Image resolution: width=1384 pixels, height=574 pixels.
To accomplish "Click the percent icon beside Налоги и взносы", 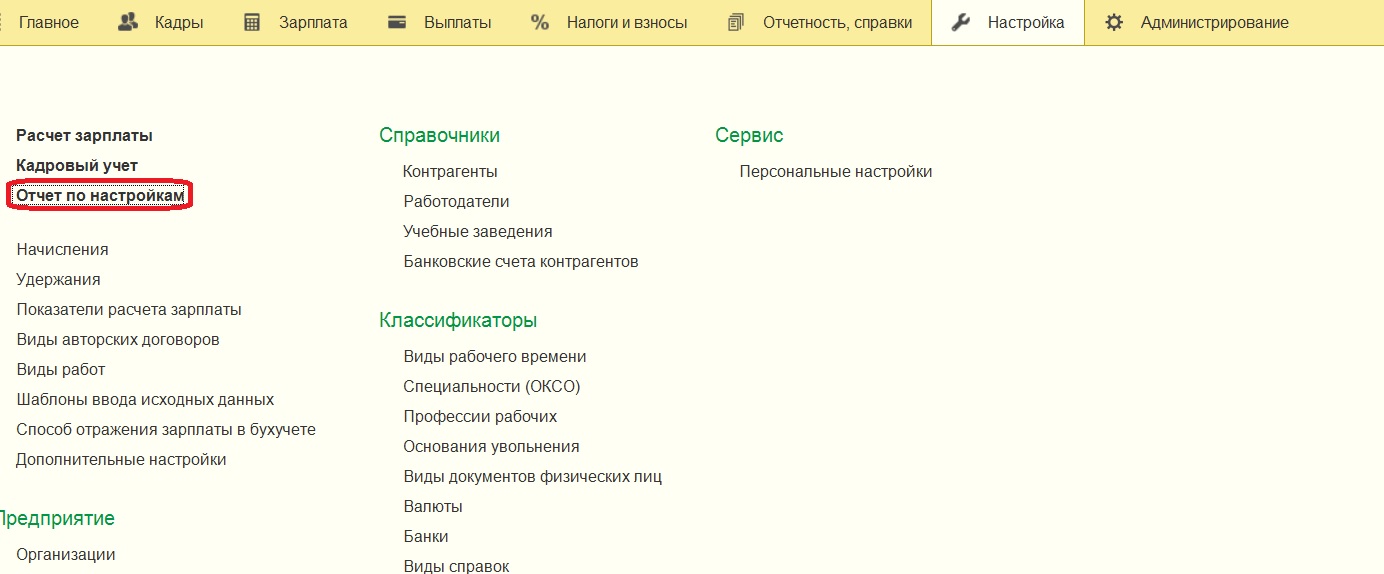I will tap(540, 22).
